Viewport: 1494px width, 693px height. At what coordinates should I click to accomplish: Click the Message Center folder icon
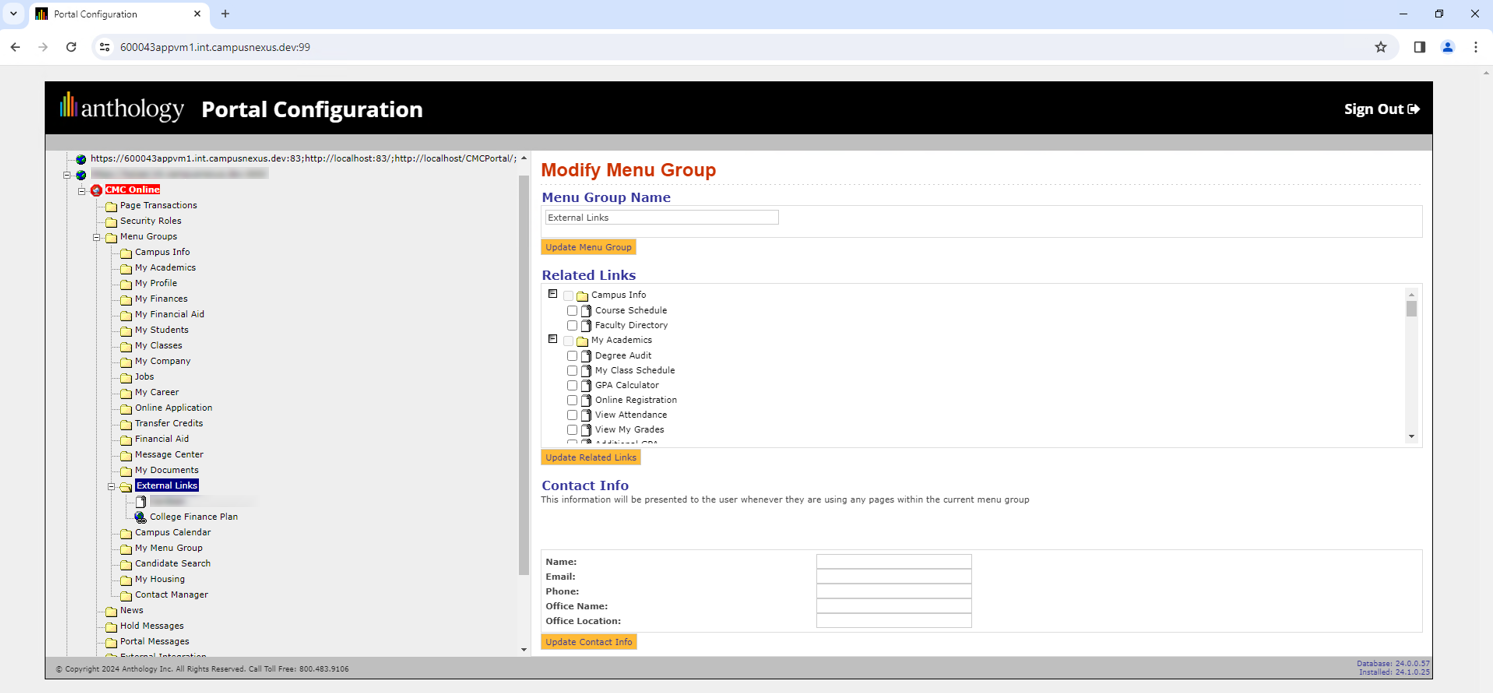(126, 455)
